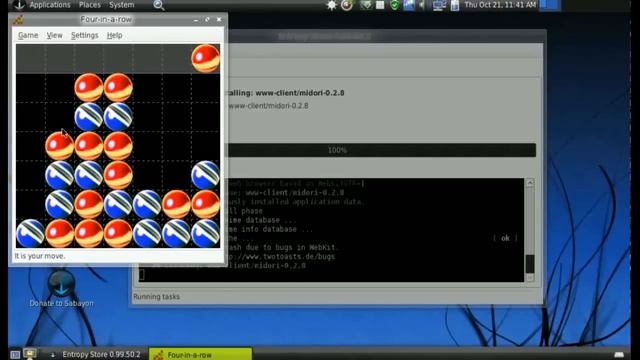The image size is (640, 360).
Task: Click the icon at bottom panel's right end
Action: coord(619,354)
